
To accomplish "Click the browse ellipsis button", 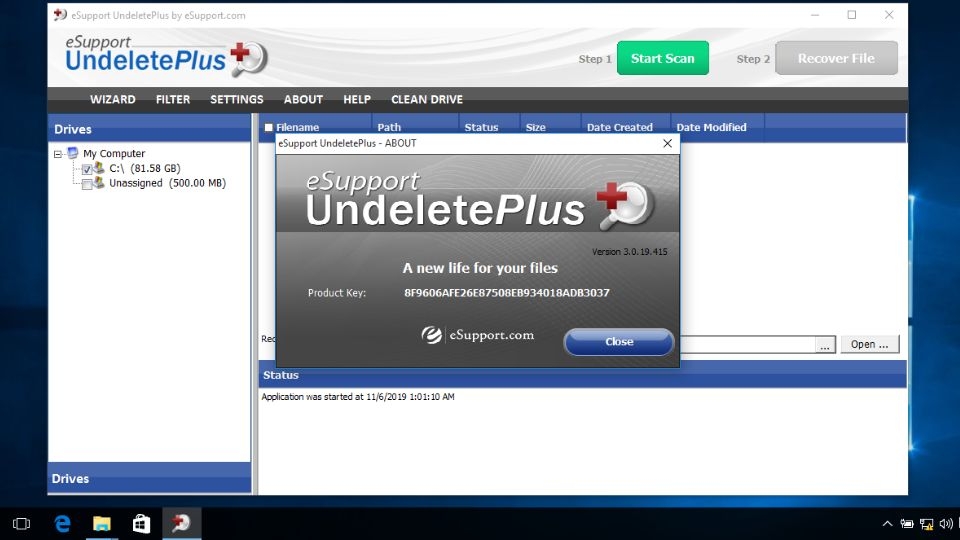I will click(825, 345).
